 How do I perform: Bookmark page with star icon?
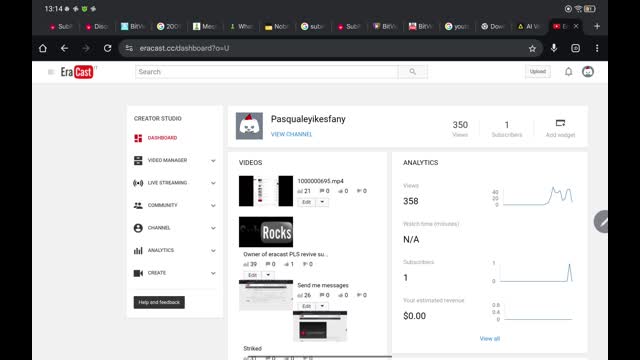(x=532, y=49)
